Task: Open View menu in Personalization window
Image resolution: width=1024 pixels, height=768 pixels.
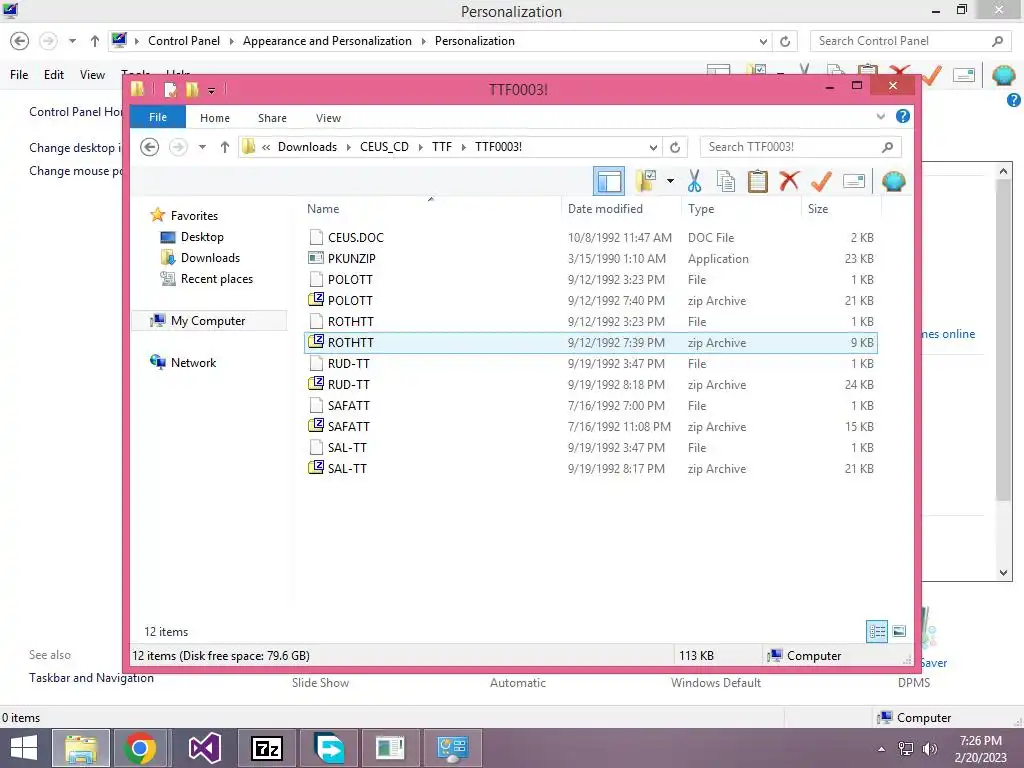Action: 92,74
